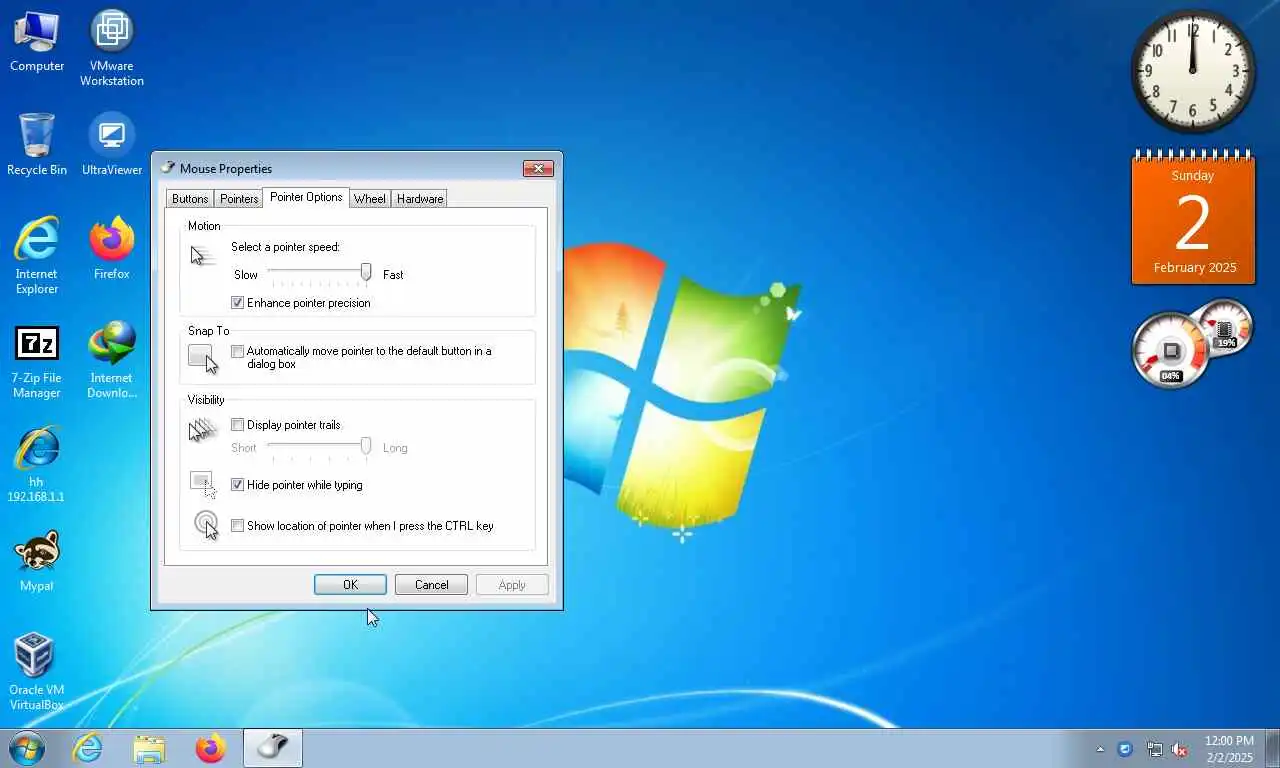Close the Mouse Properties dialog
The height and width of the screenshot is (768, 1280).
[538, 169]
